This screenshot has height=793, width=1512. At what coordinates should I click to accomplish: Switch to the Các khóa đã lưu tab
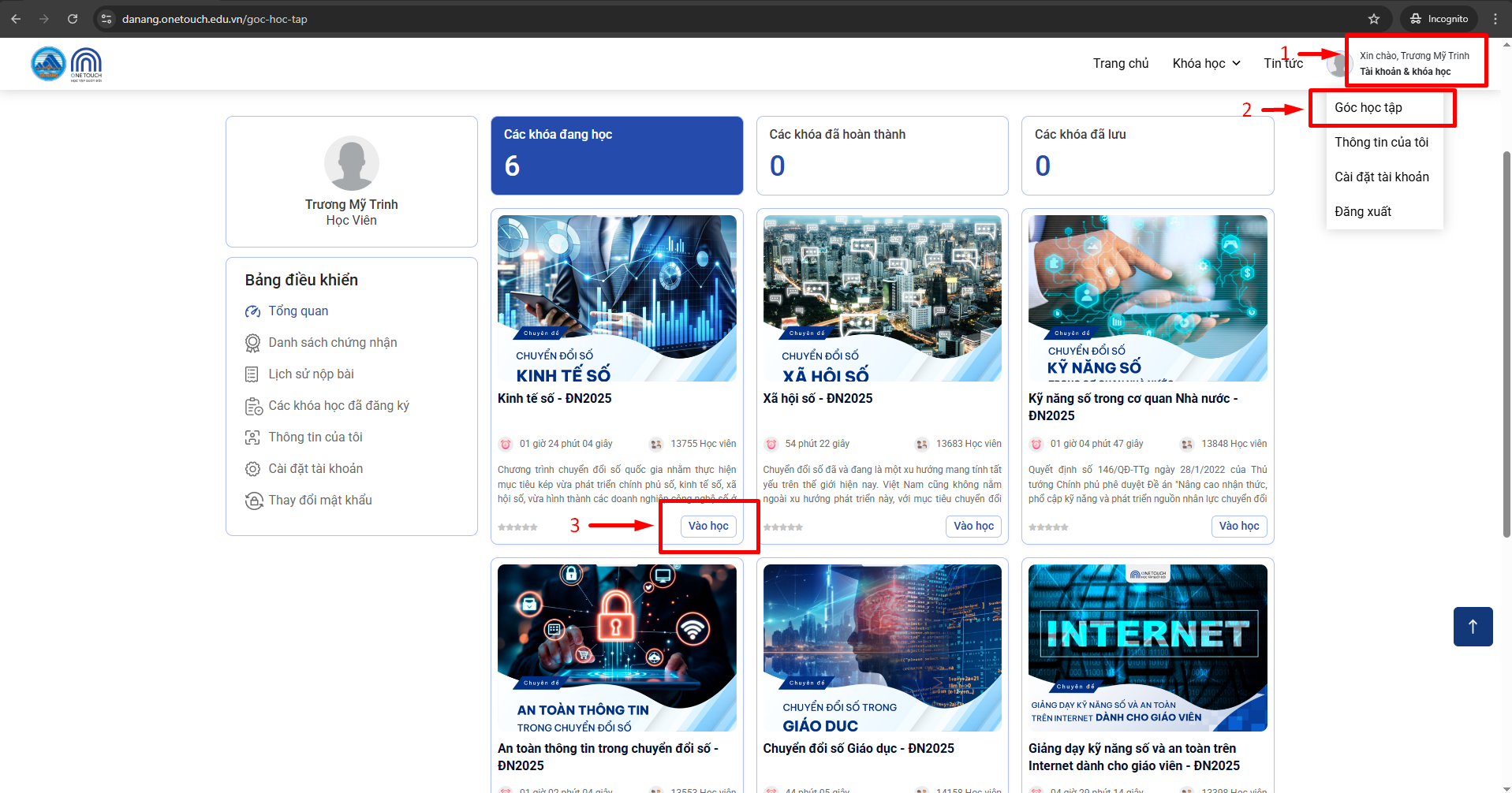(1147, 155)
